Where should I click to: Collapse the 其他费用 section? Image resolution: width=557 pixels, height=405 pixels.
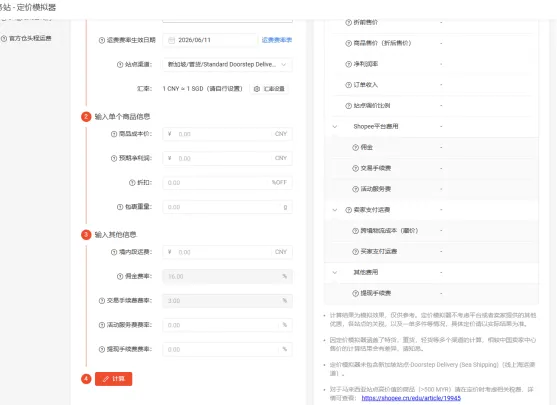(335, 272)
